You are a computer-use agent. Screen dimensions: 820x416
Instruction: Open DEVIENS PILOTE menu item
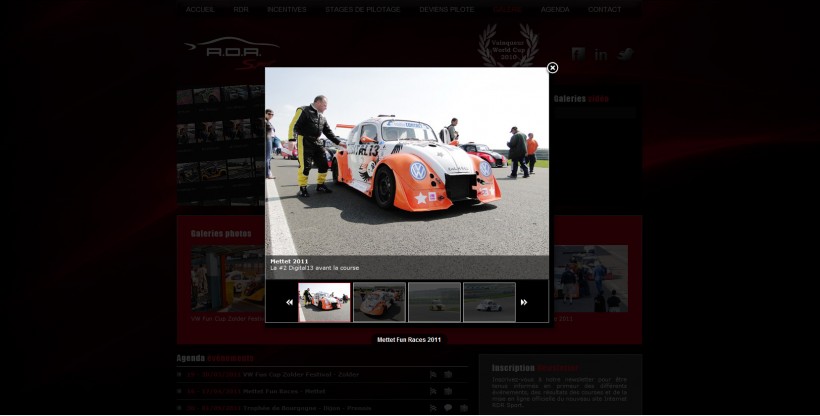tap(447, 9)
